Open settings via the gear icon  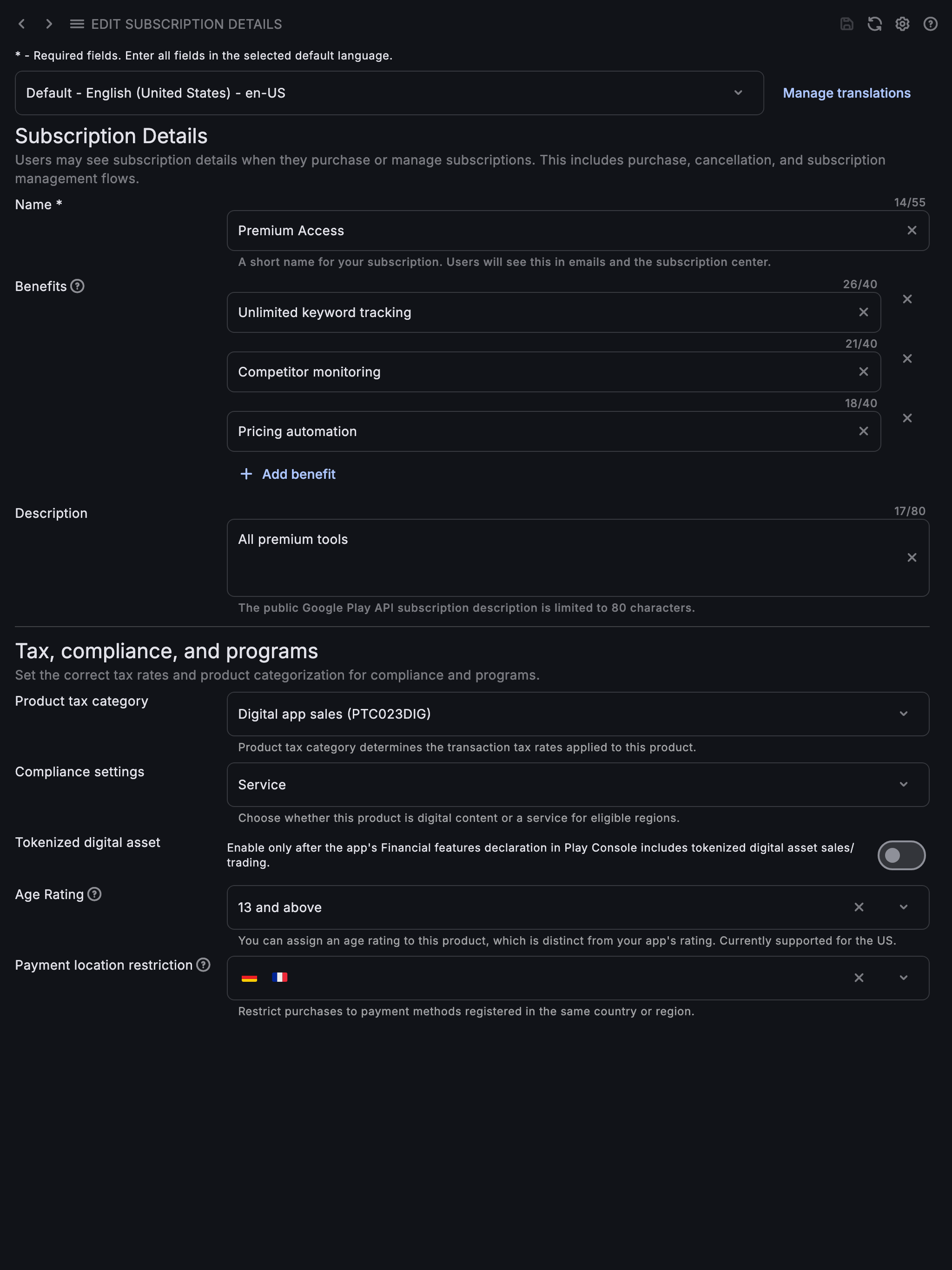(x=903, y=24)
